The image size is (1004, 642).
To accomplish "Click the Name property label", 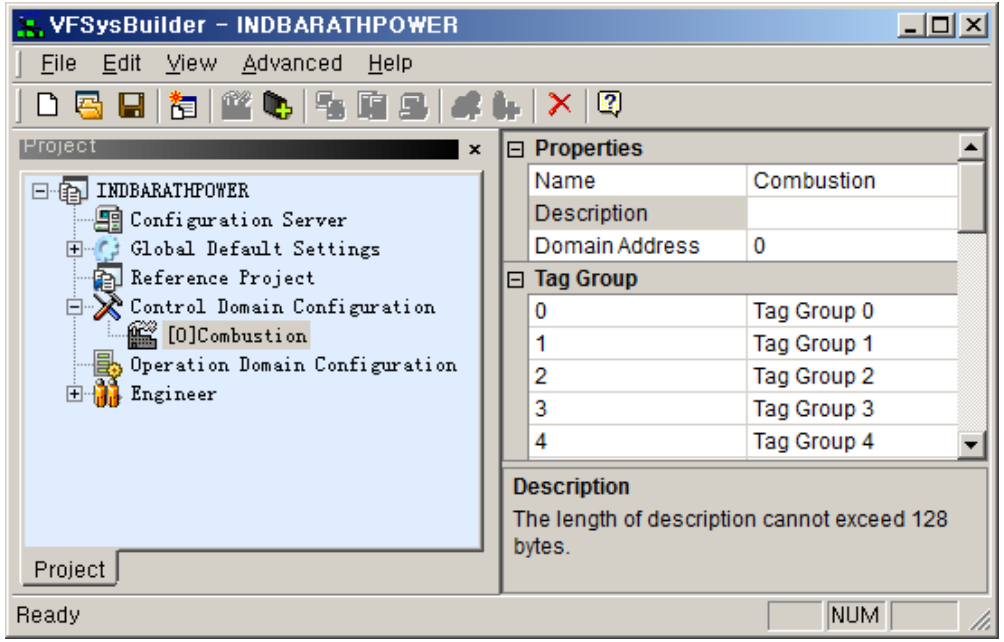I will pos(565,181).
